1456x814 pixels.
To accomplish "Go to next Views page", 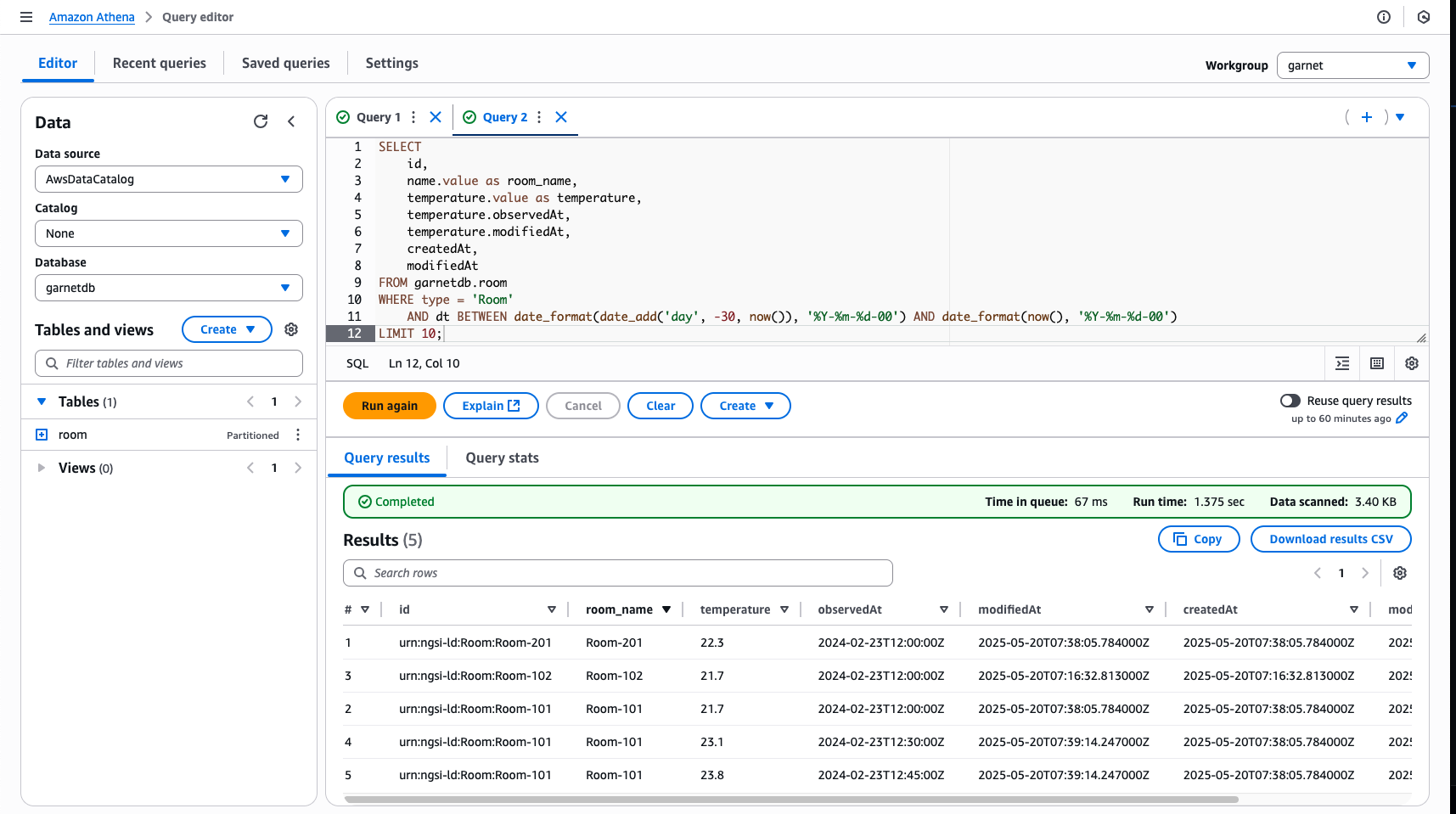I will 298,468.
